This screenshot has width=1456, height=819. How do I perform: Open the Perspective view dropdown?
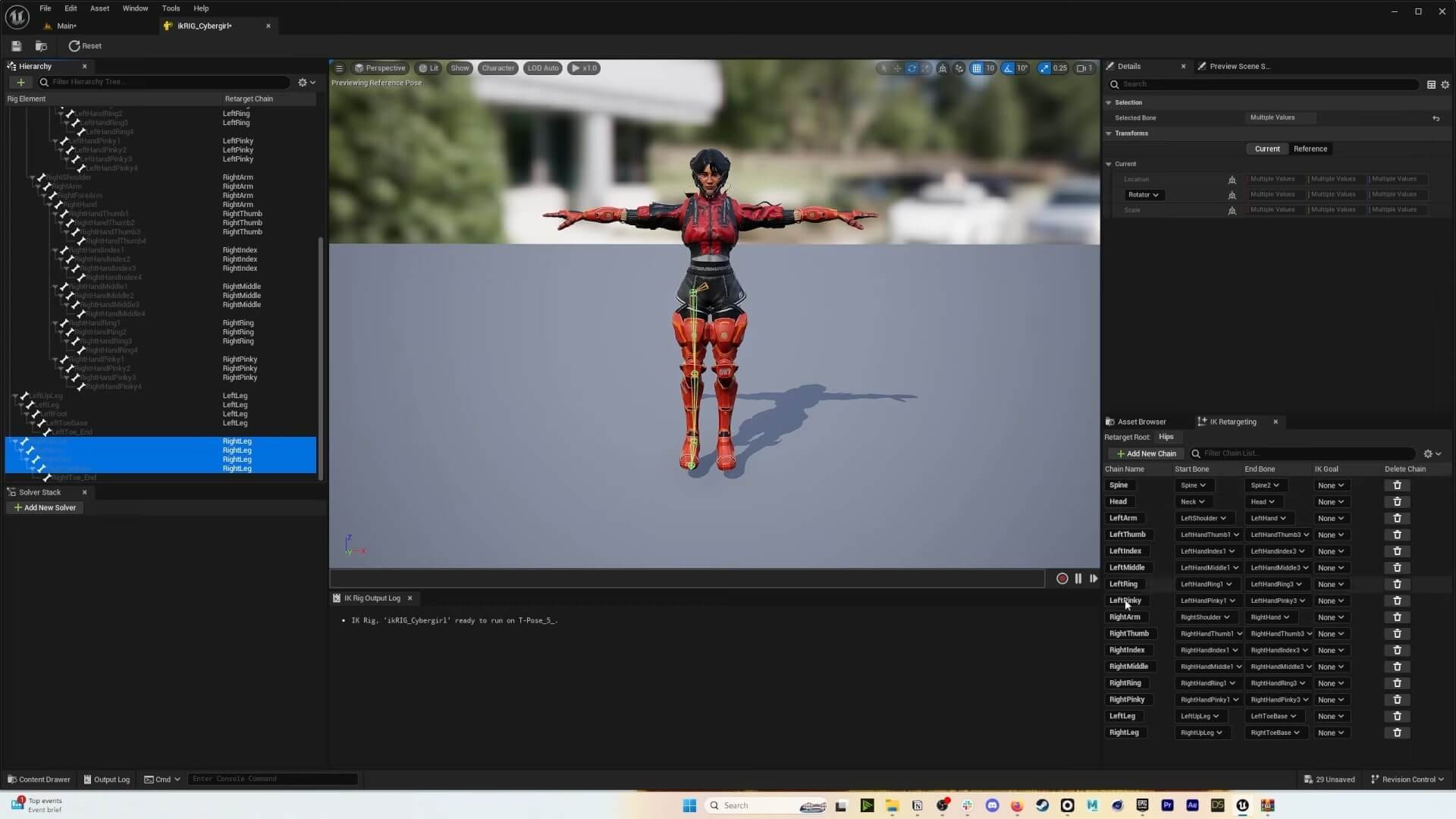[x=381, y=67]
